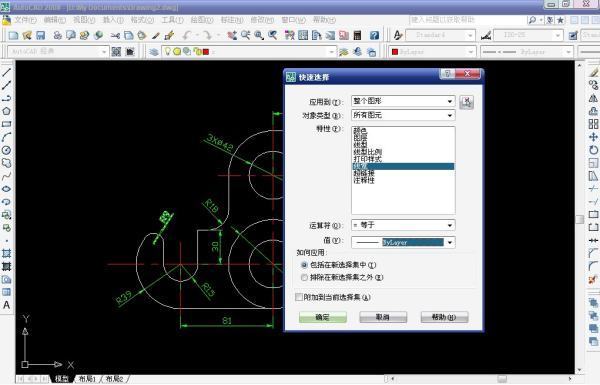Click the red layer color swatch
Viewport: 600px width, 385px height.
click(x=206, y=52)
